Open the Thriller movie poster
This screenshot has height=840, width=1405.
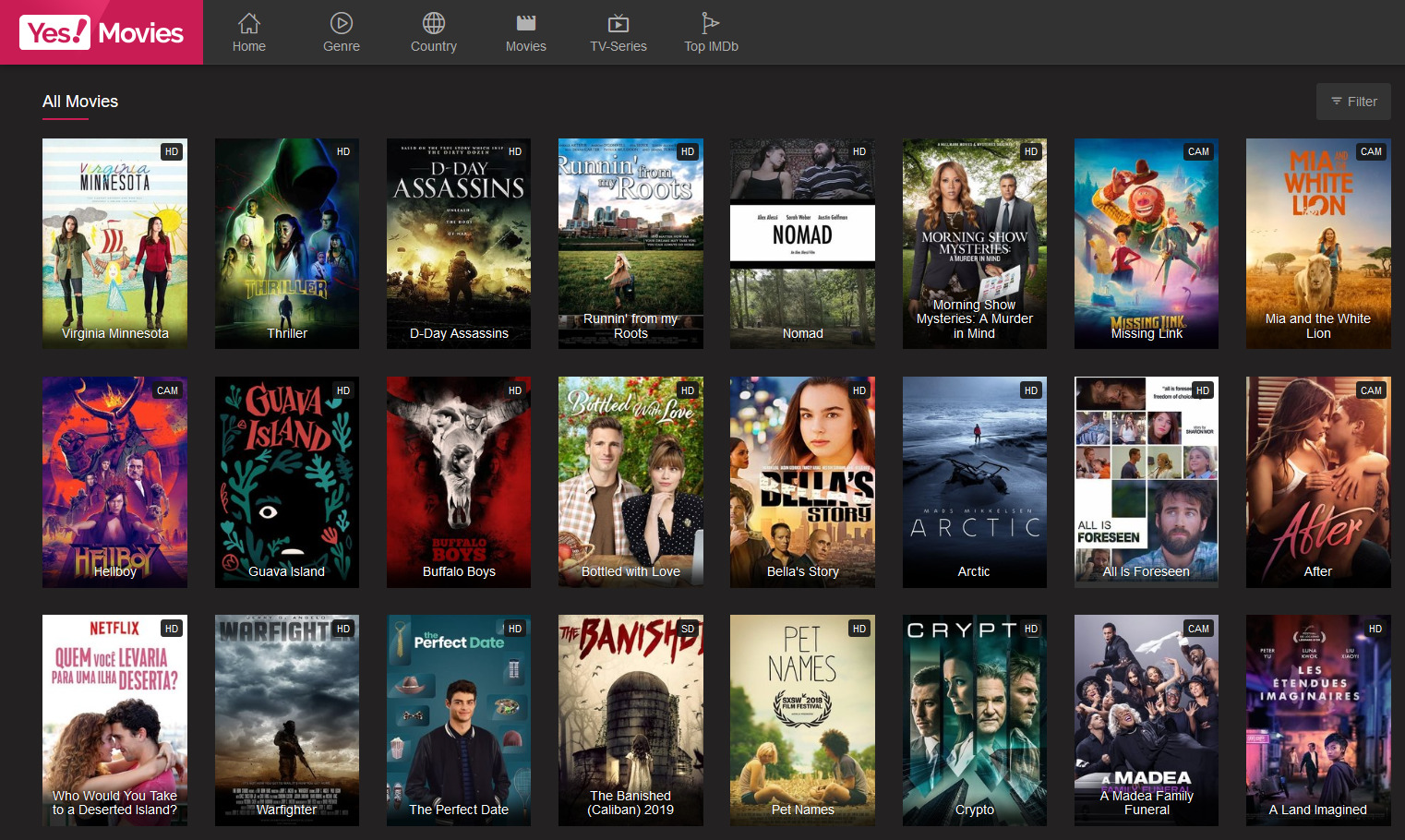(287, 244)
